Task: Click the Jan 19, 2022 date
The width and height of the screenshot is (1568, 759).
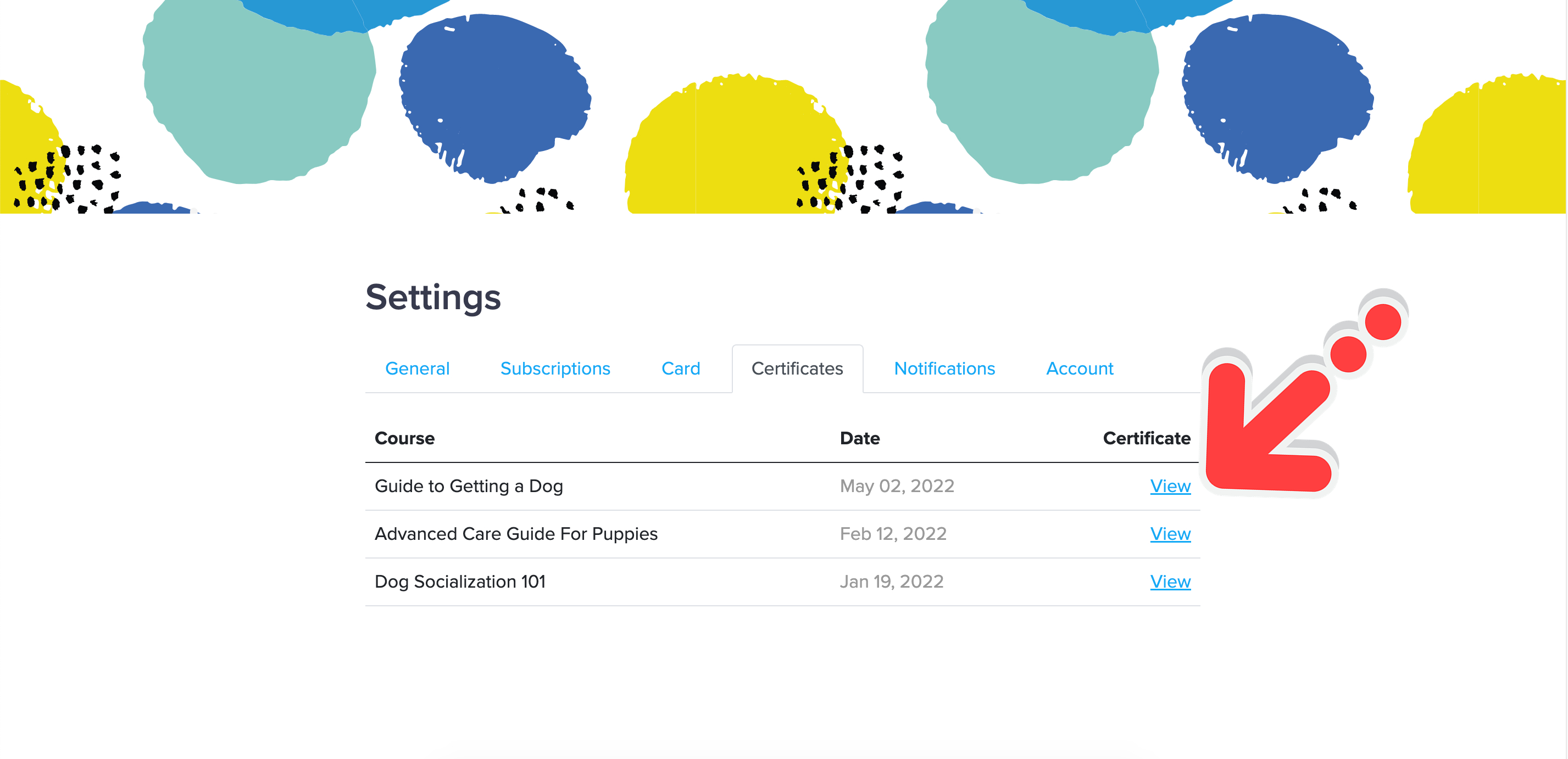Action: pyautogui.click(x=891, y=581)
